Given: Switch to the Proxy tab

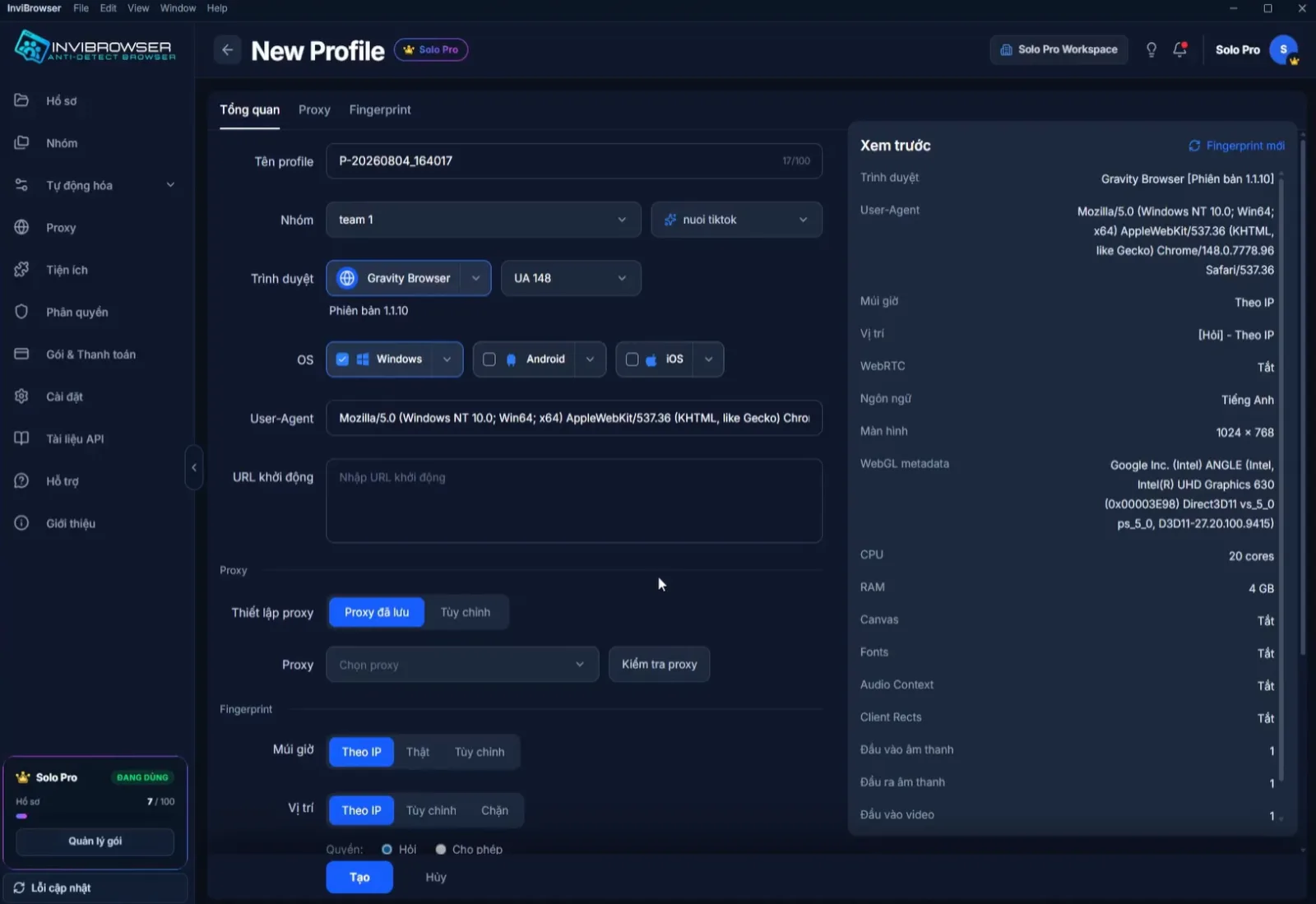Looking at the screenshot, I should tap(314, 109).
